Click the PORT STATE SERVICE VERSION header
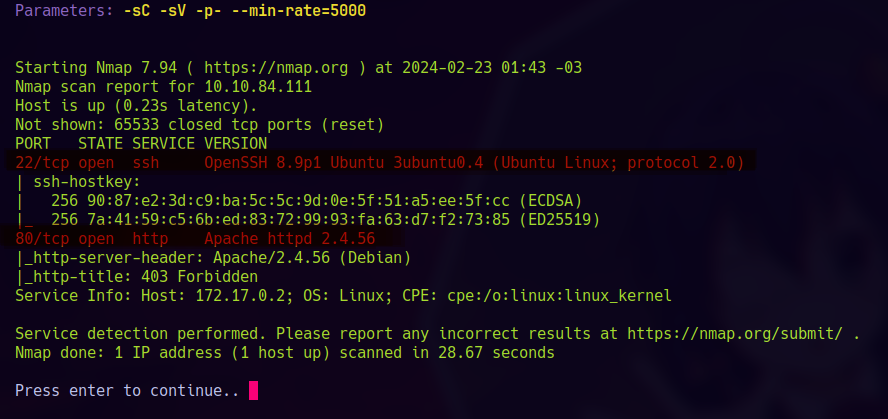 [140, 143]
